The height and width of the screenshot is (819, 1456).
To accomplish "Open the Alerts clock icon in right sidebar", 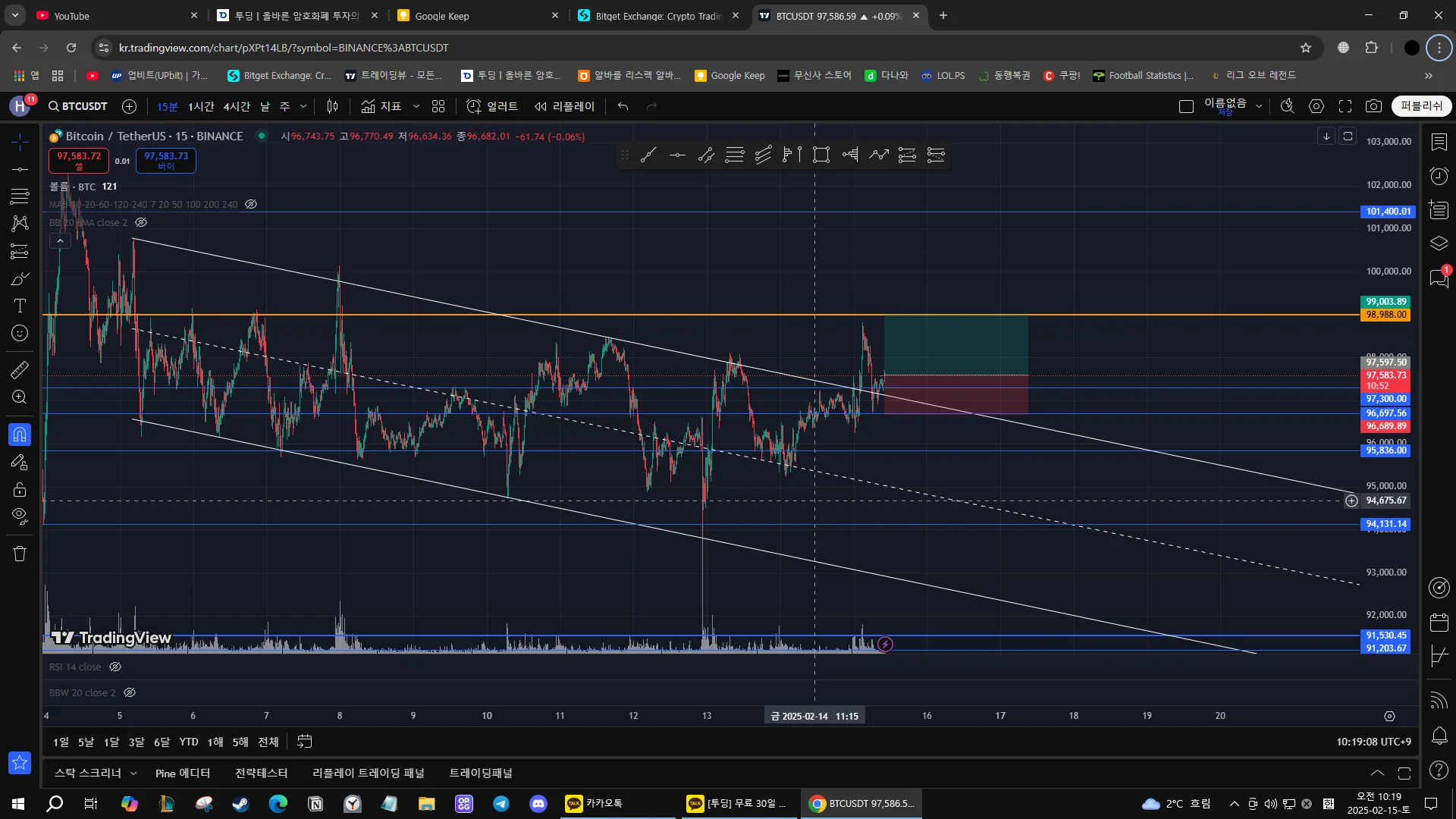I will point(1439,176).
